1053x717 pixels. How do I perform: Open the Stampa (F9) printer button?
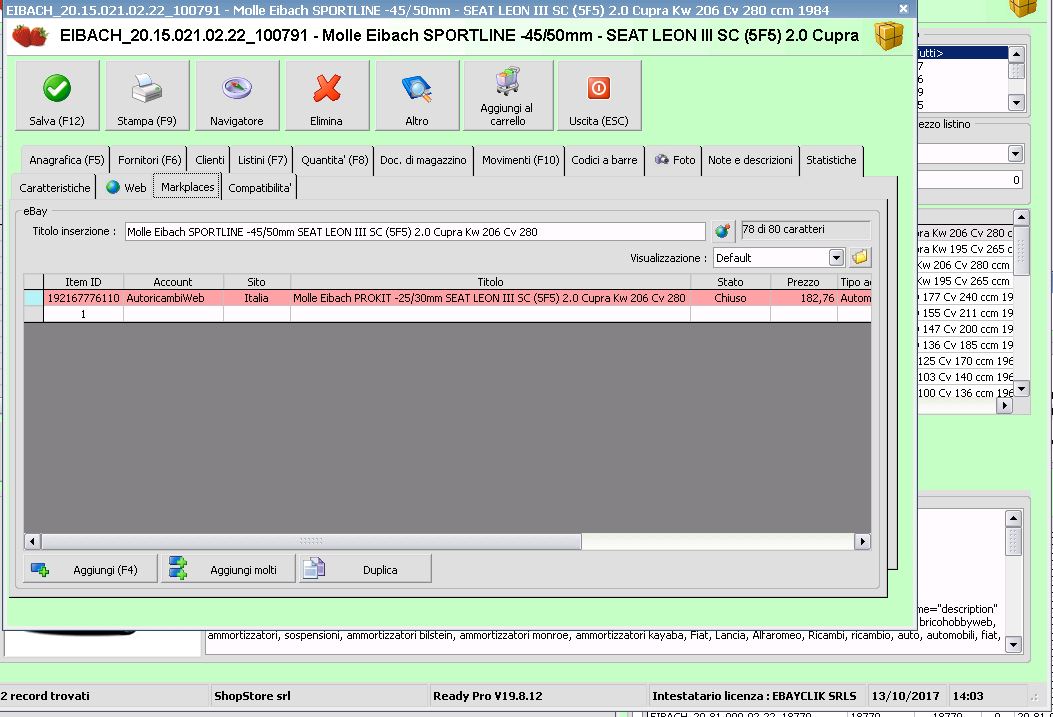[146, 95]
